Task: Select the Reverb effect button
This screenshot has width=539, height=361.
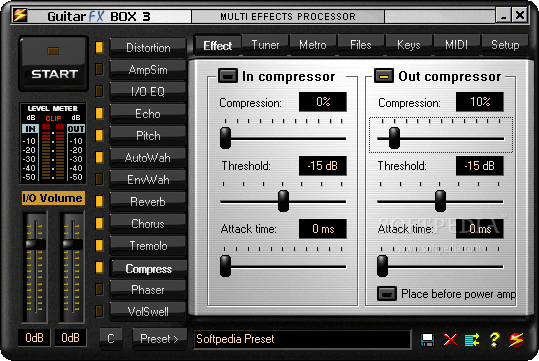Action: (148, 201)
